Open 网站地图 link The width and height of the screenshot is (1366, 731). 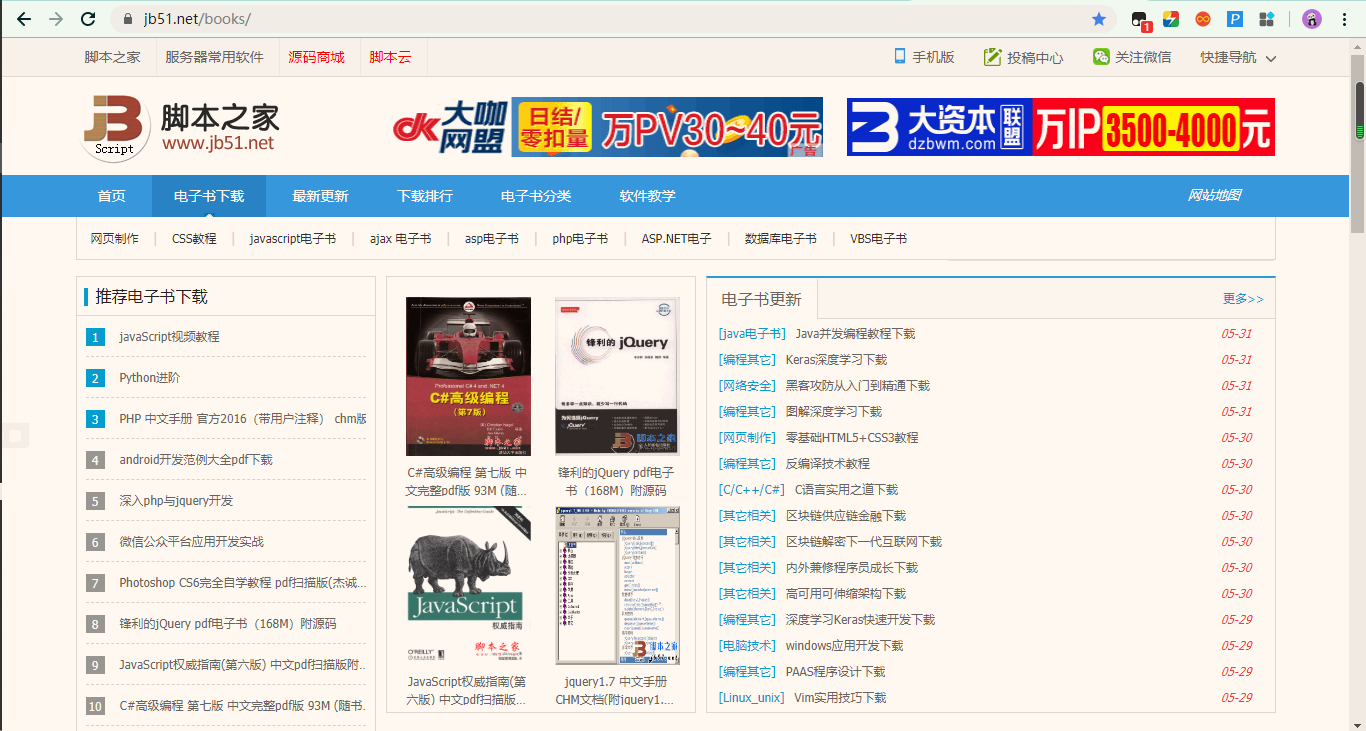point(1214,196)
